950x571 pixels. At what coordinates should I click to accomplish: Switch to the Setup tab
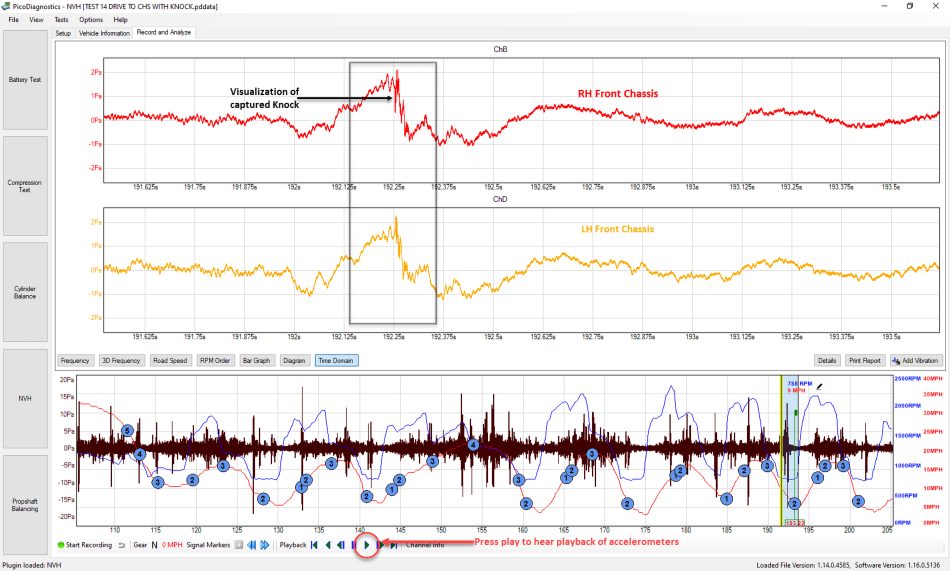(x=63, y=33)
